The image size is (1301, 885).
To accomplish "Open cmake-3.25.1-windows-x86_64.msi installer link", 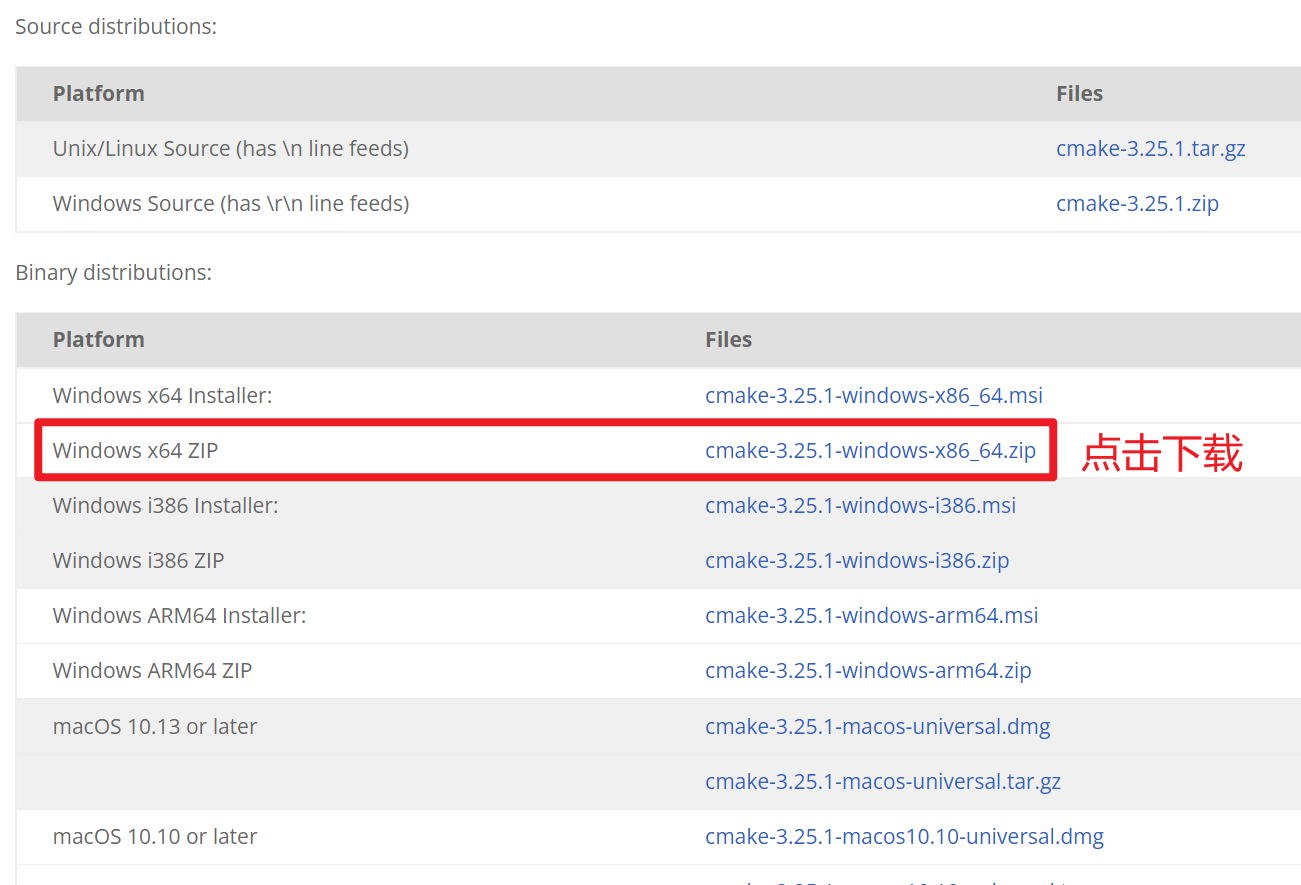I will coord(874,396).
